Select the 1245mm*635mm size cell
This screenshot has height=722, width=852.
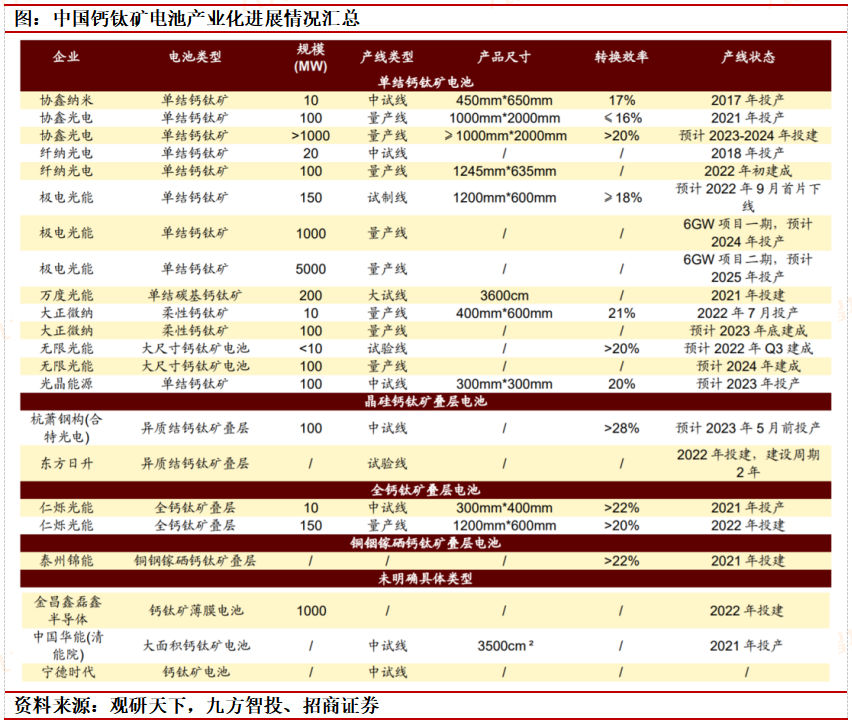(x=504, y=171)
